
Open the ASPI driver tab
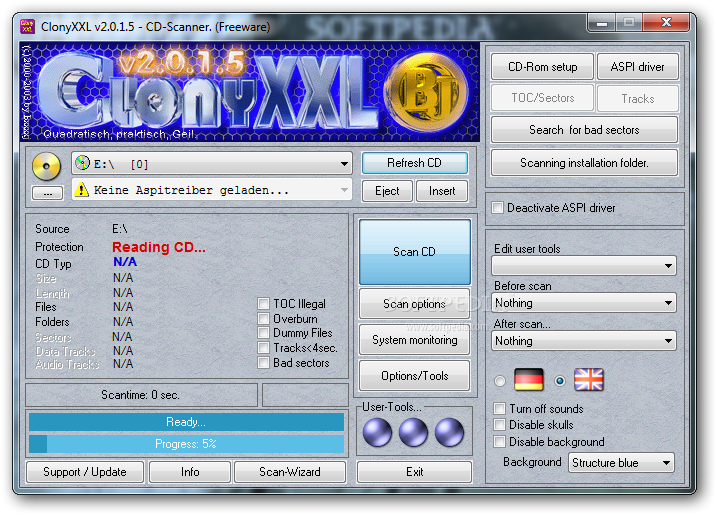coord(637,67)
